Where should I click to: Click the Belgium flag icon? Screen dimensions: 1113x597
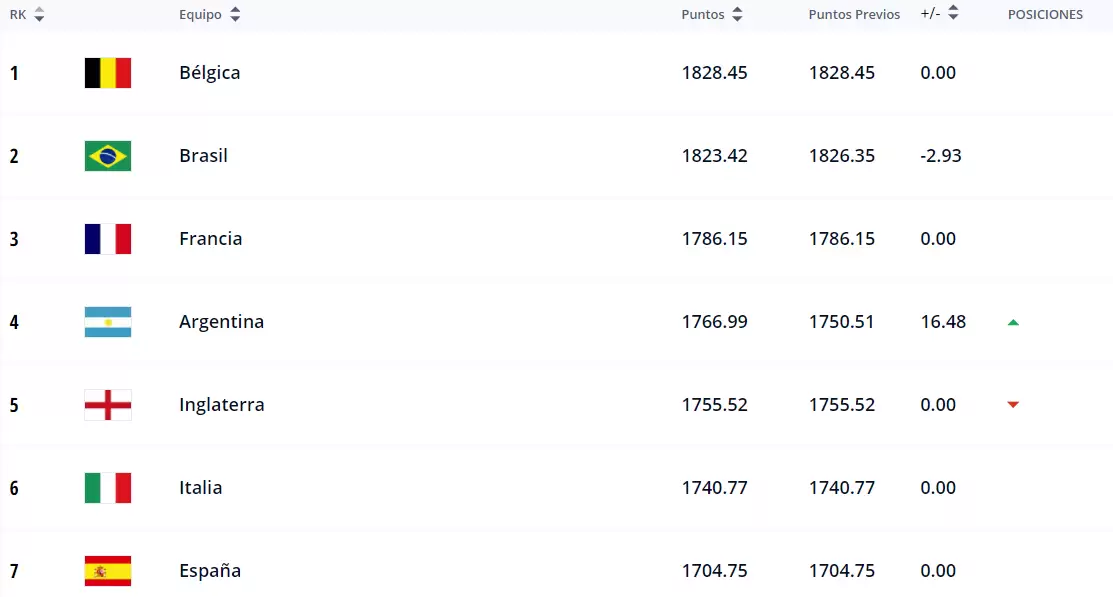(x=108, y=73)
